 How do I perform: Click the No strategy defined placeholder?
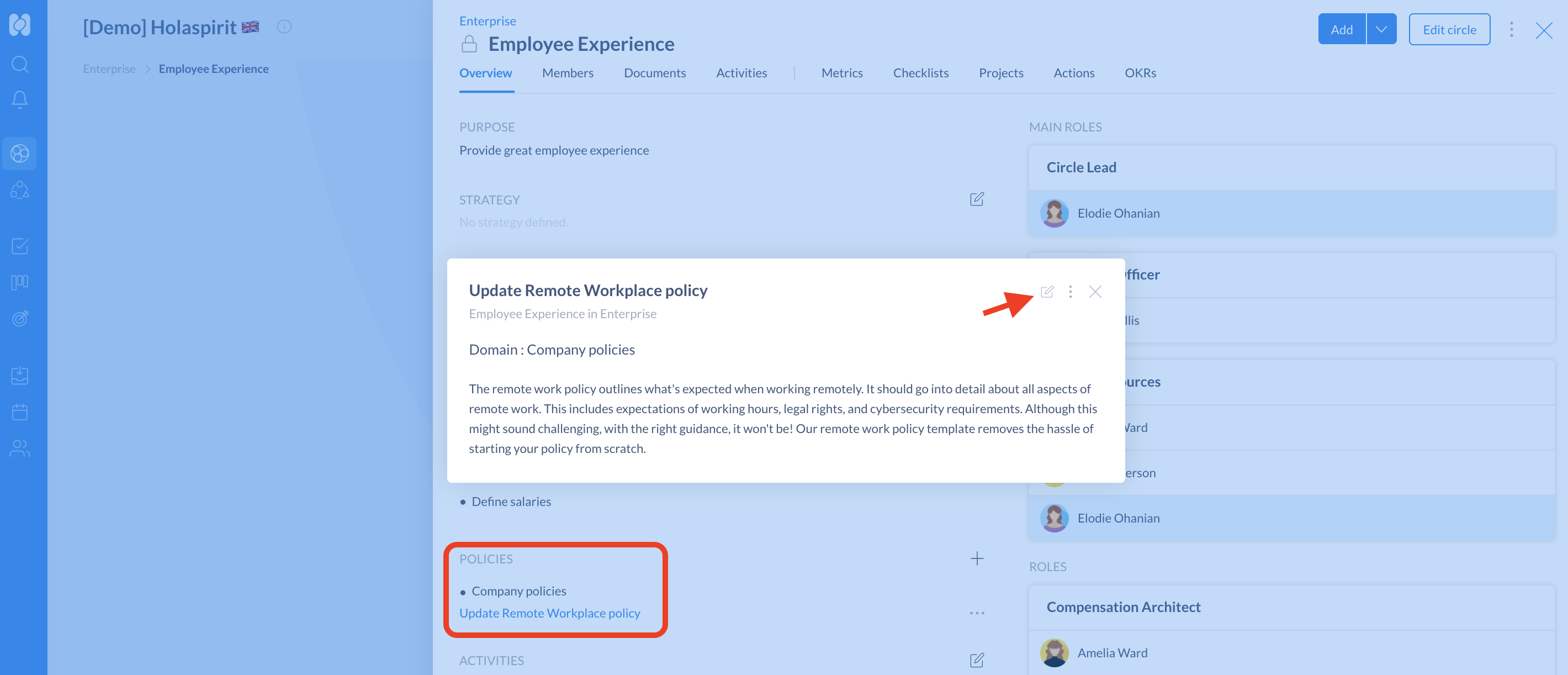[x=513, y=223]
